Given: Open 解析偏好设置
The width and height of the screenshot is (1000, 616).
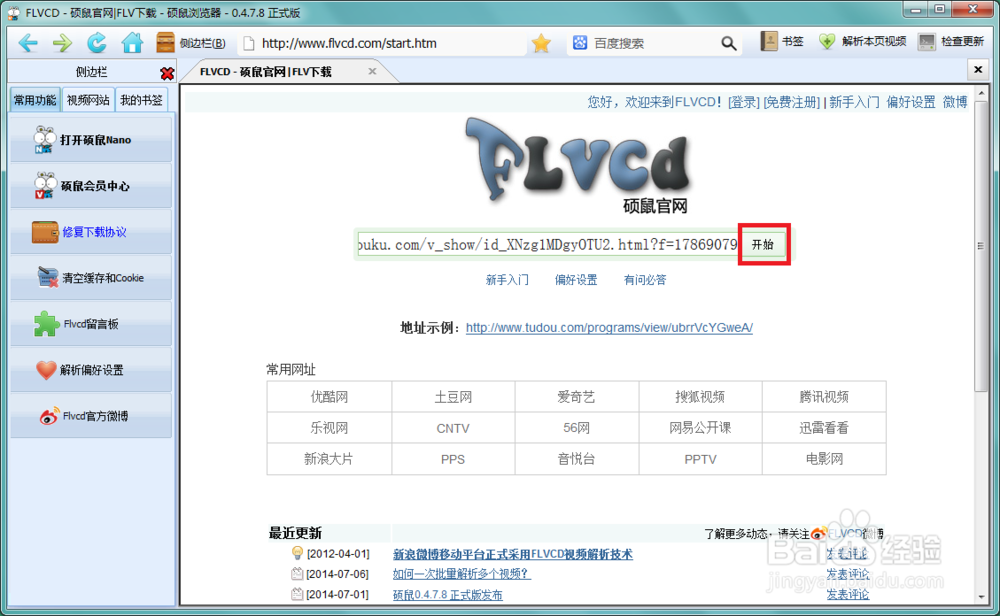Looking at the screenshot, I should coord(91,370).
